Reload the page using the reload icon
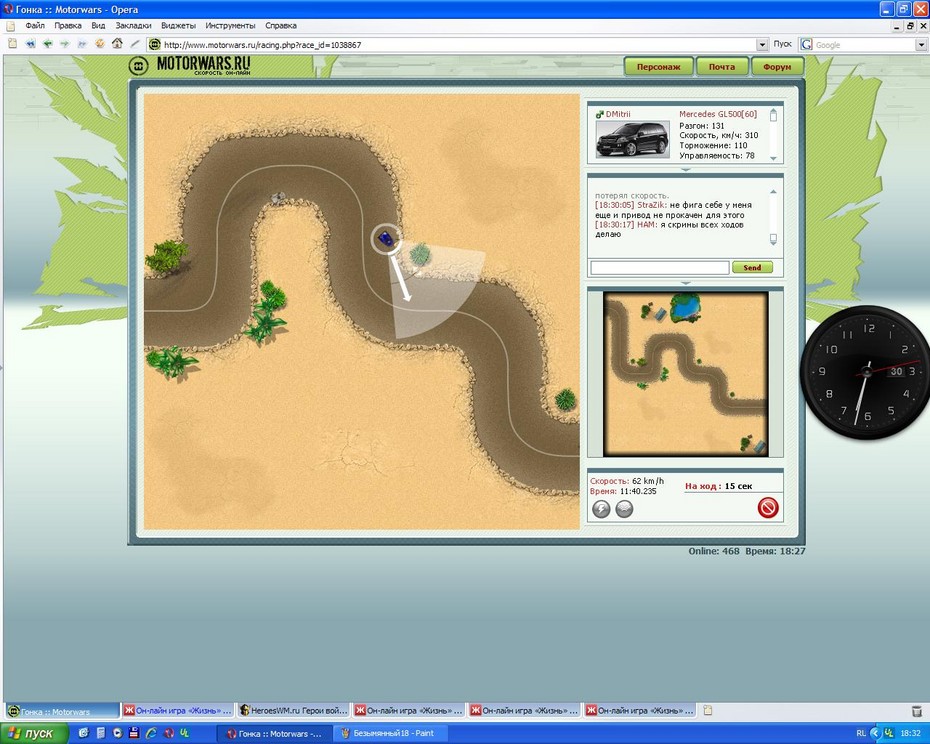 (100, 43)
